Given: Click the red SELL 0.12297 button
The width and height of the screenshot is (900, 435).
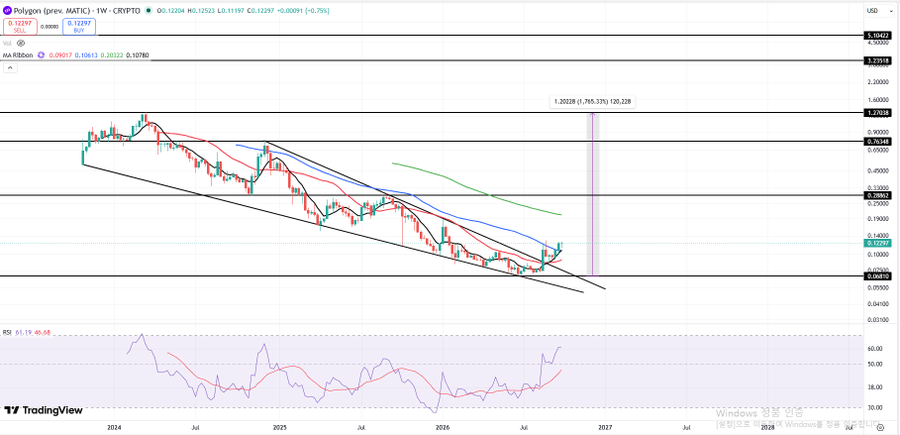Looking at the screenshot, I should [x=21, y=26].
